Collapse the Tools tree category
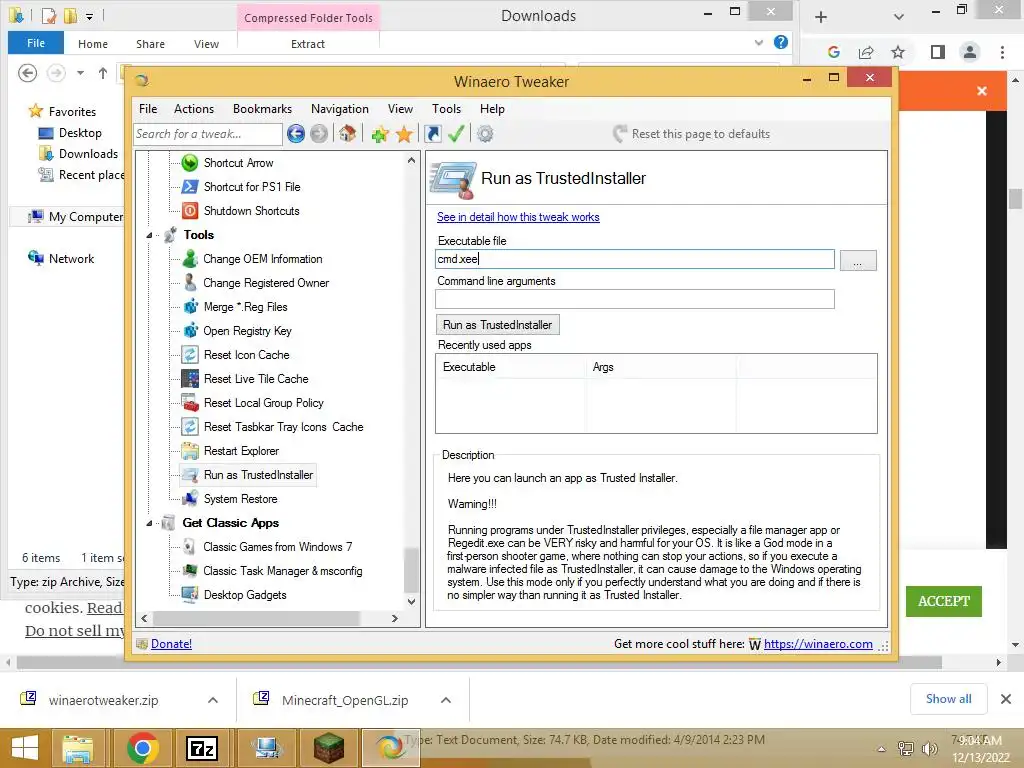1024x768 pixels. 150,235
